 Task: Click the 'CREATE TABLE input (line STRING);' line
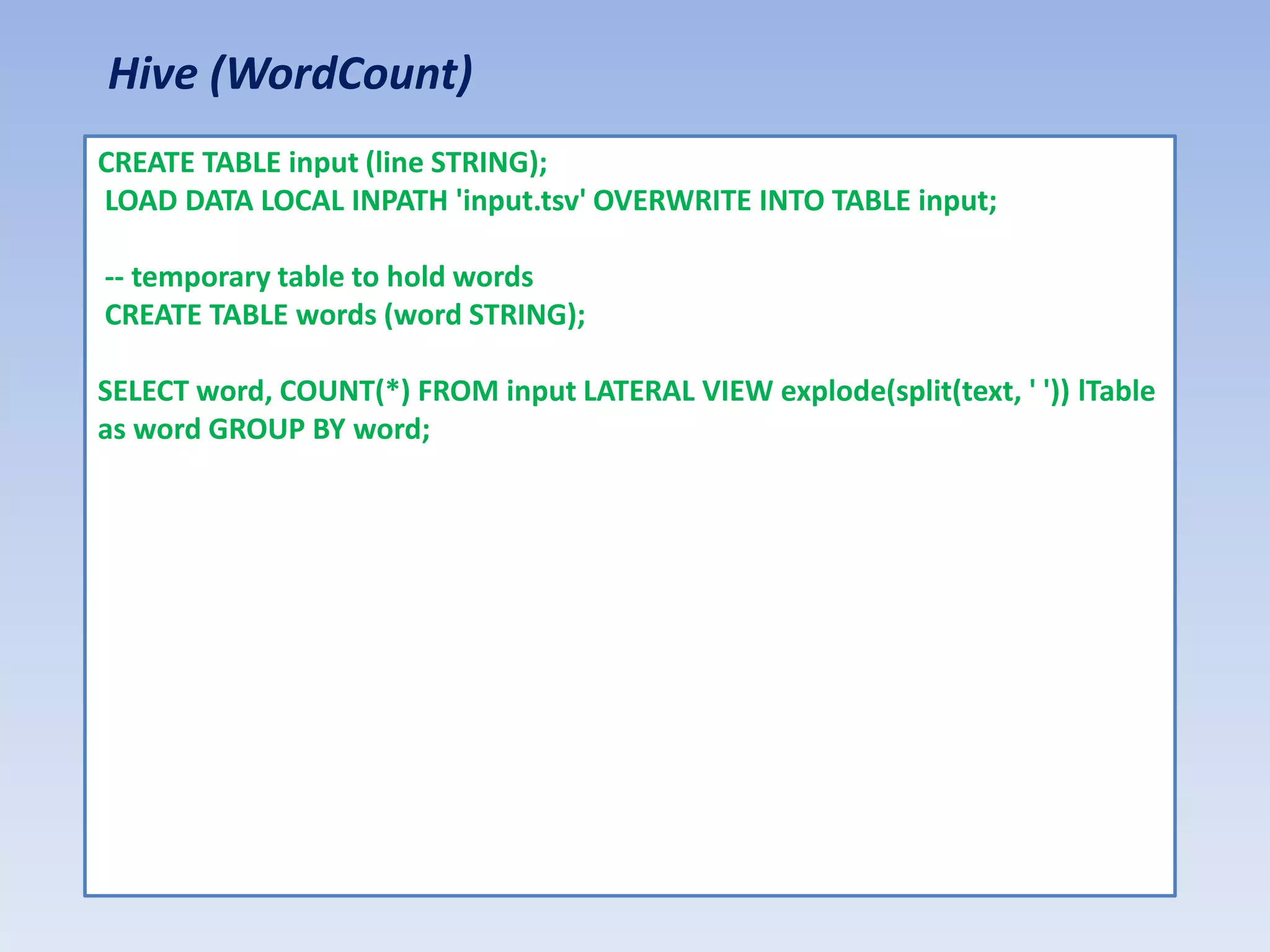pos(322,163)
